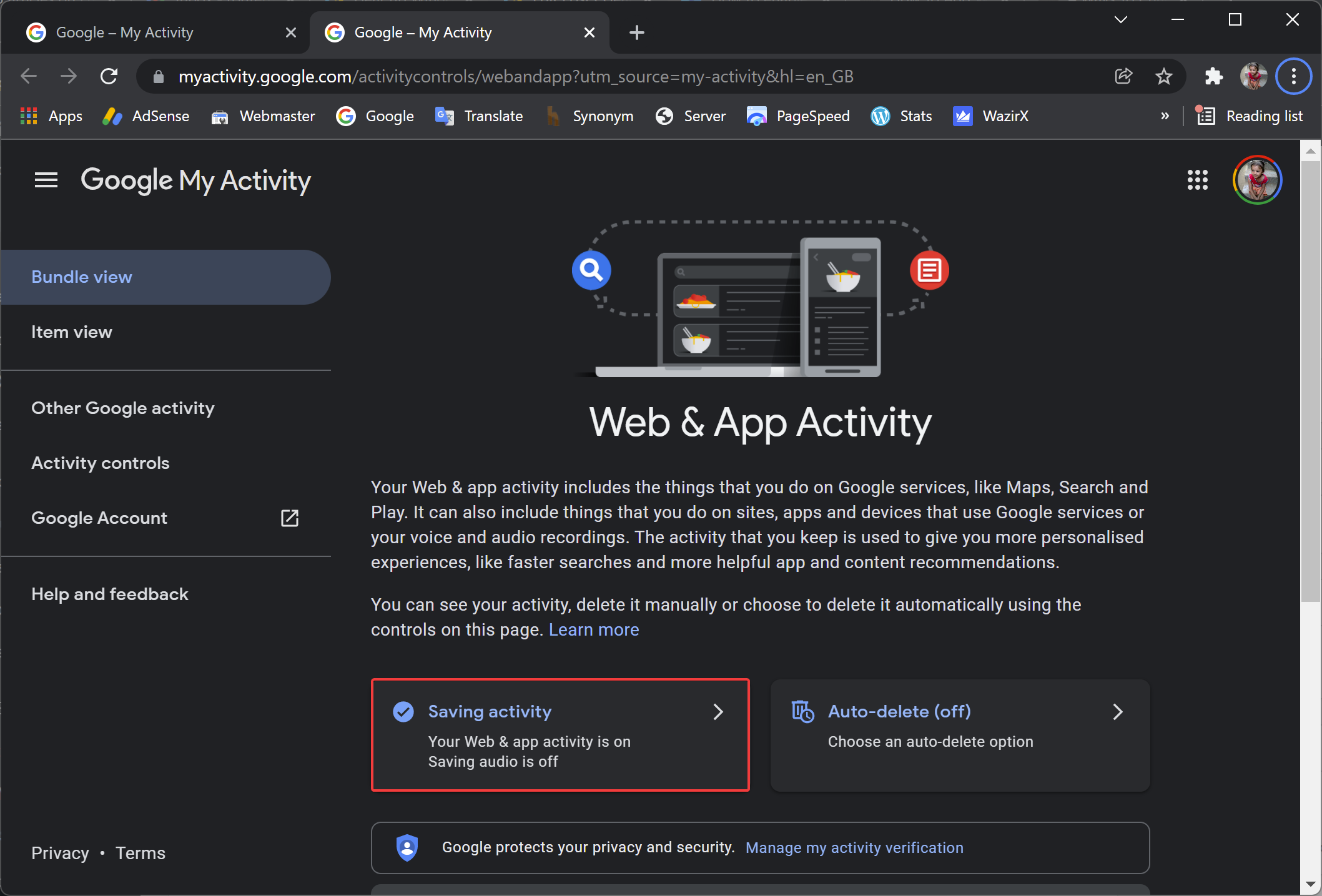The width and height of the screenshot is (1322, 896).
Task: Click the page scrollbar up arrow
Action: [1310, 150]
